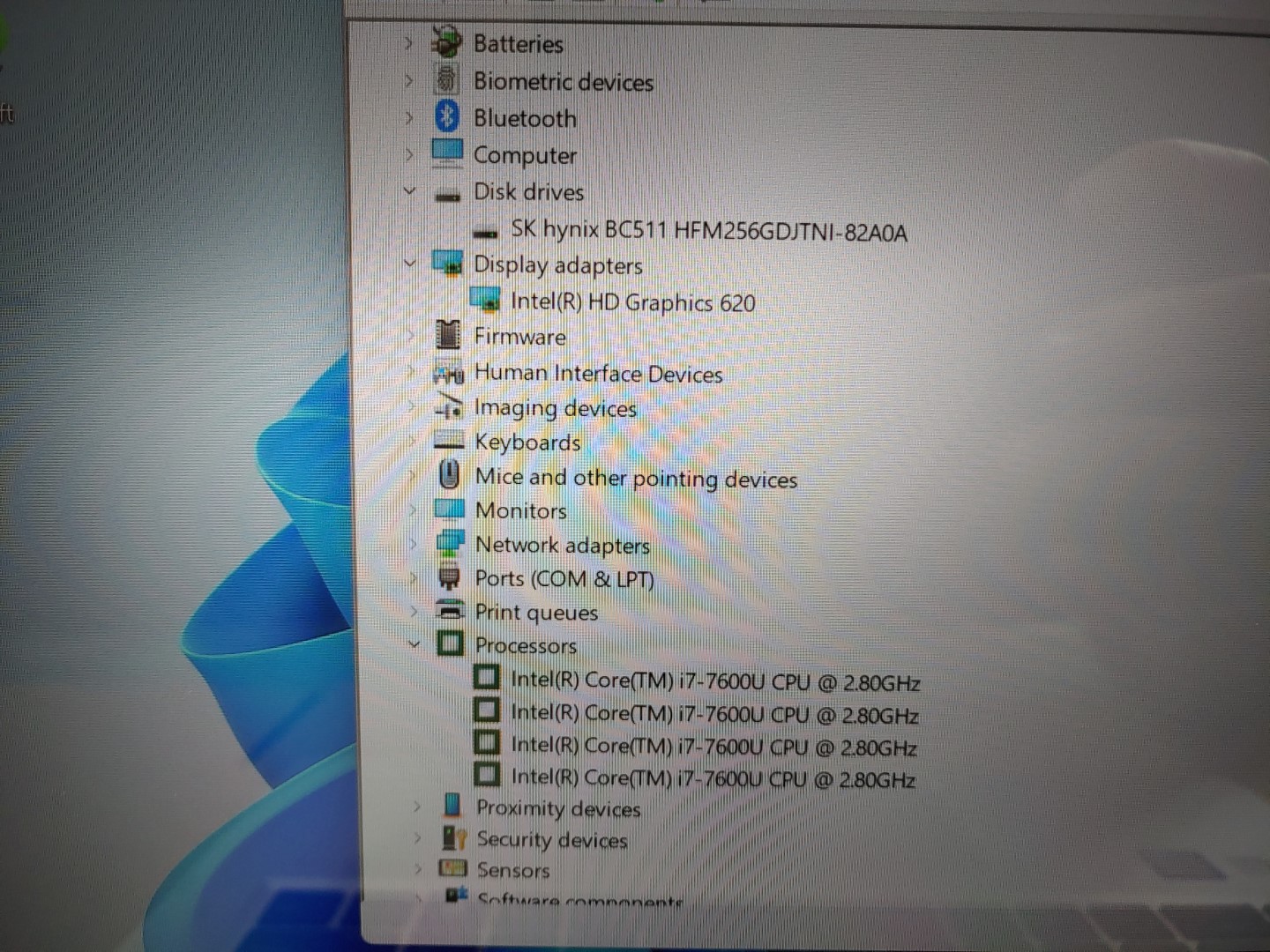
Task: Click the first i7-7600U processor icon
Action: 486,678
